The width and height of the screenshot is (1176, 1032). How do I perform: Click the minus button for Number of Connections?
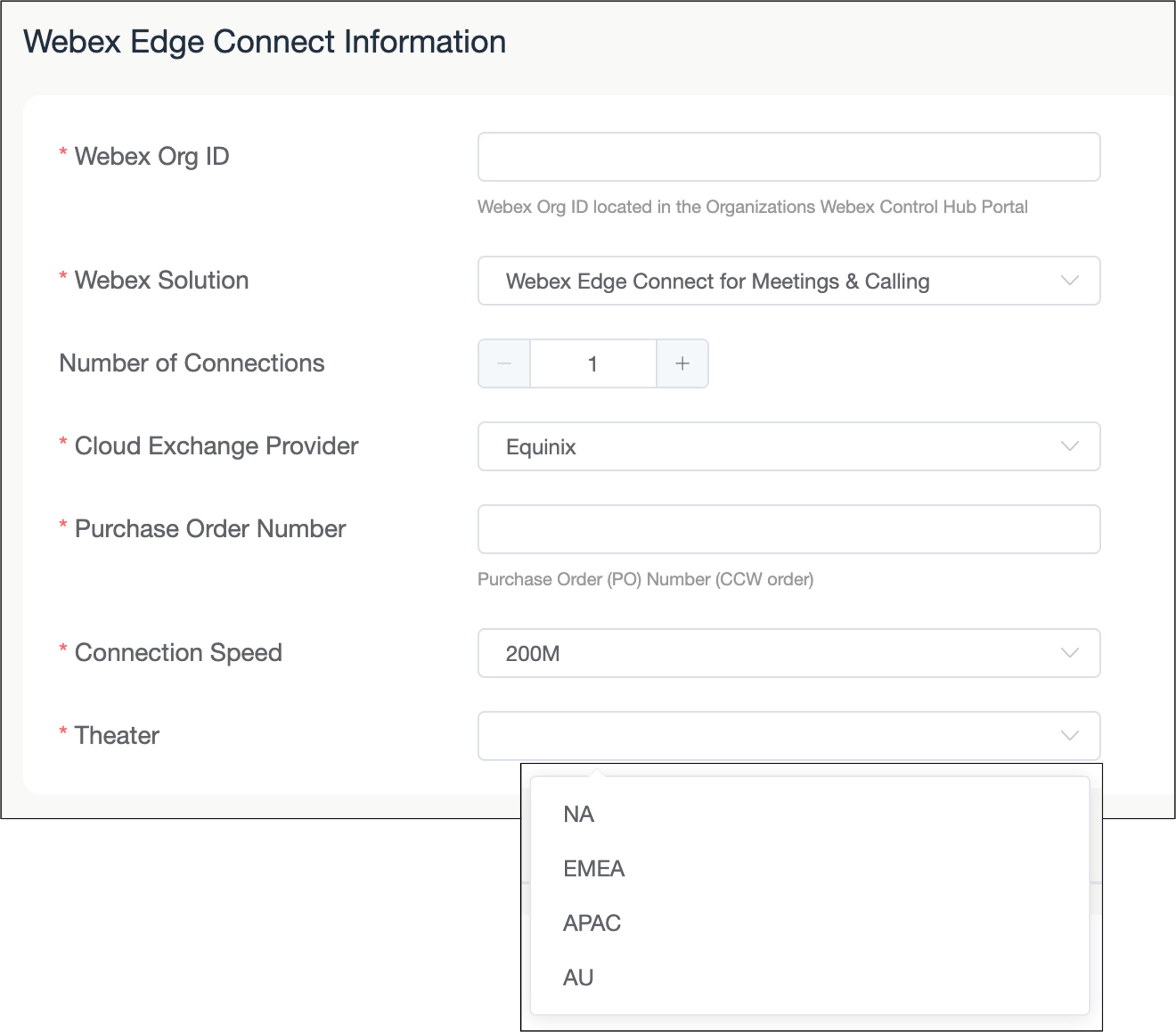click(x=504, y=364)
